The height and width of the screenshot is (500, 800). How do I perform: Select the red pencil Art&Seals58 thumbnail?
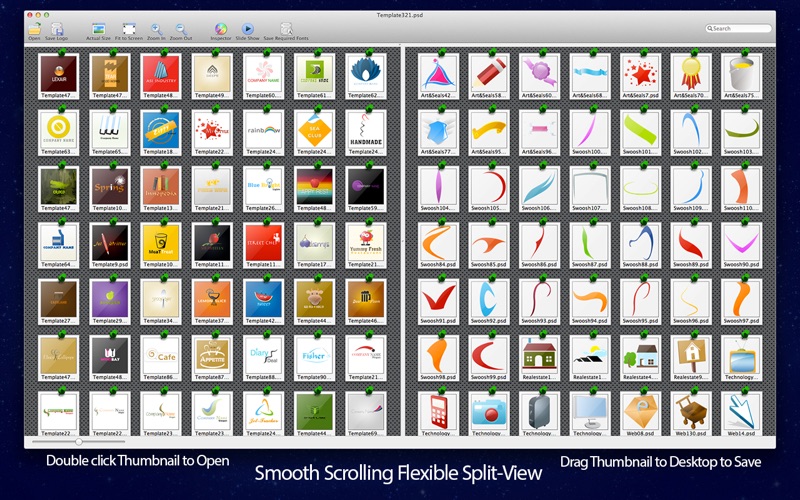489,76
